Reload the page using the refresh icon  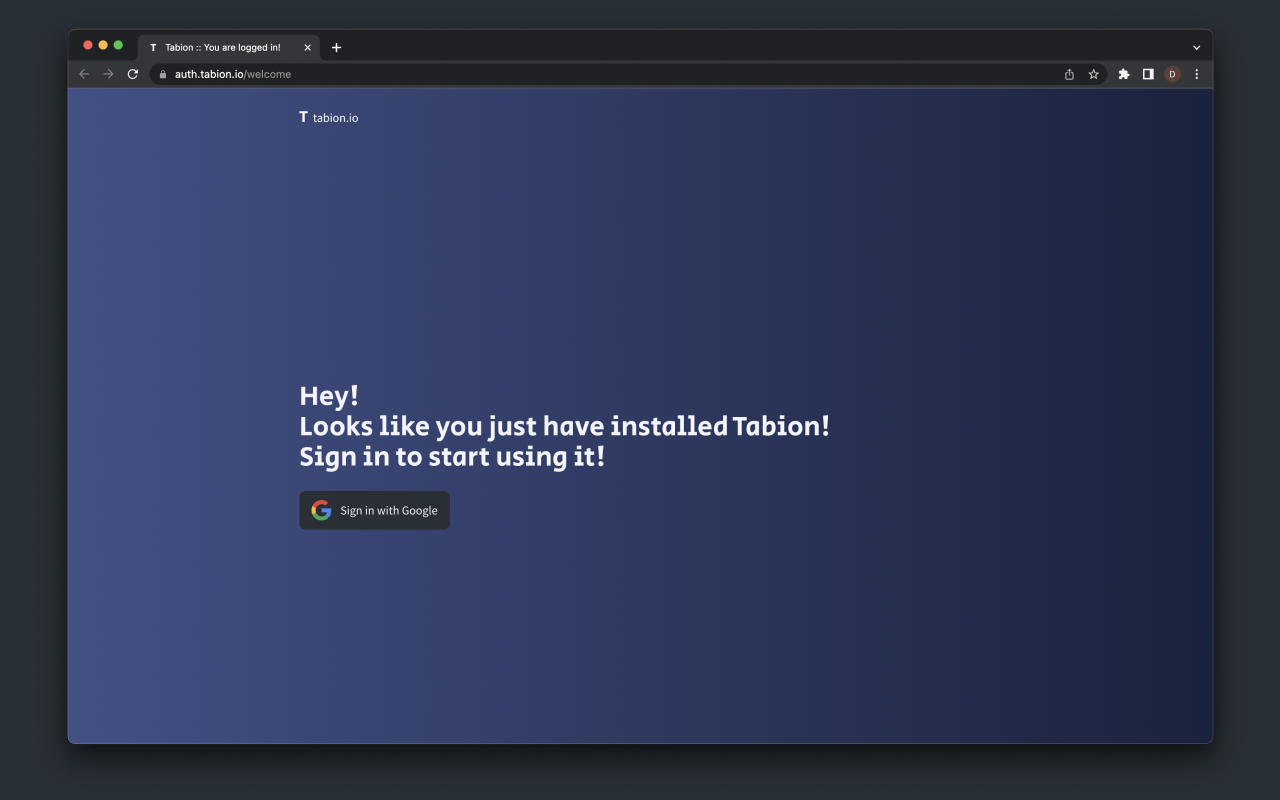[132, 73]
